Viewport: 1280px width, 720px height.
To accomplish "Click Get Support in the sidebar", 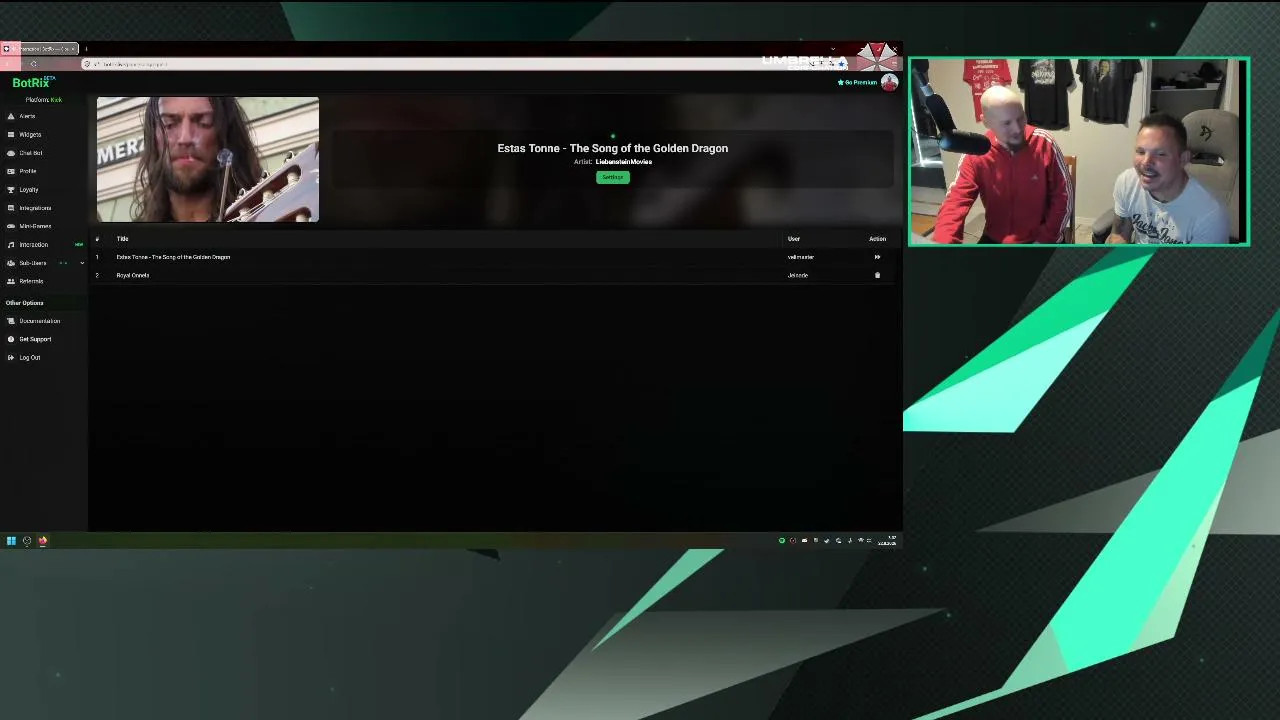I will click(x=35, y=339).
